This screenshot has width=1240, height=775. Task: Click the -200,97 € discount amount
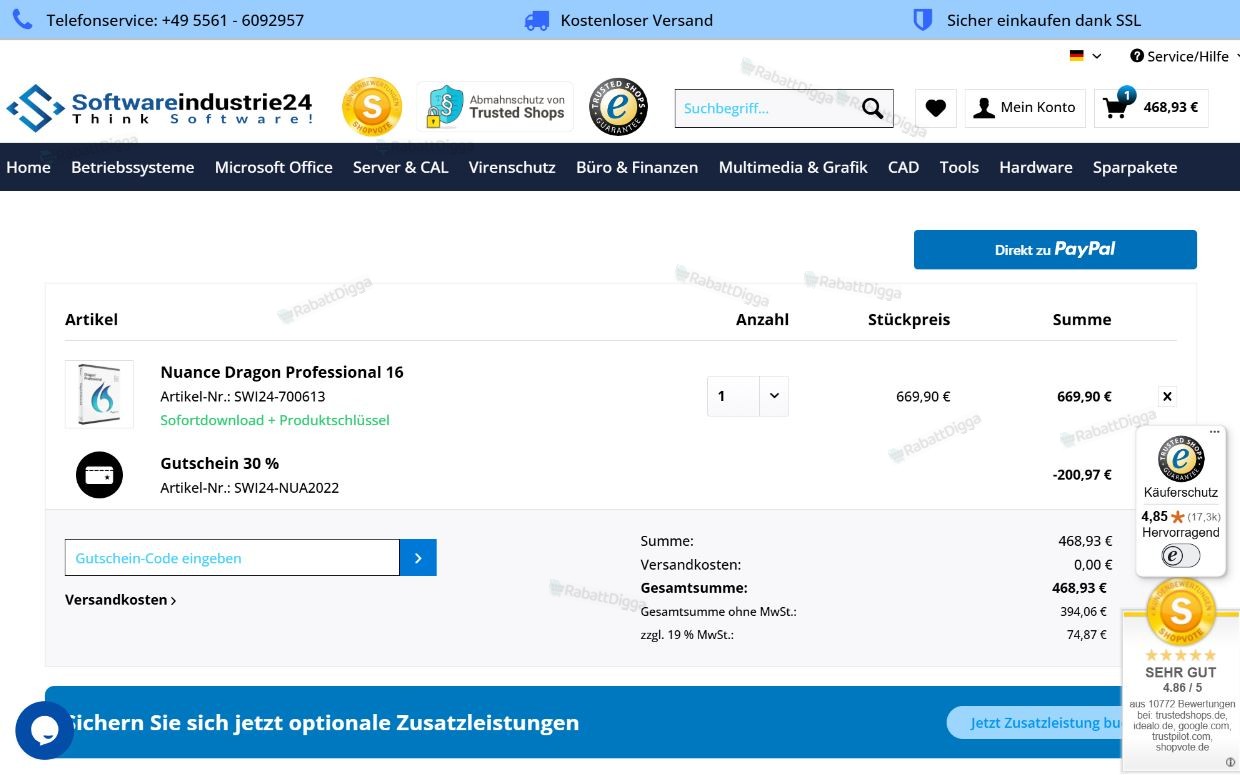[x=1082, y=475]
